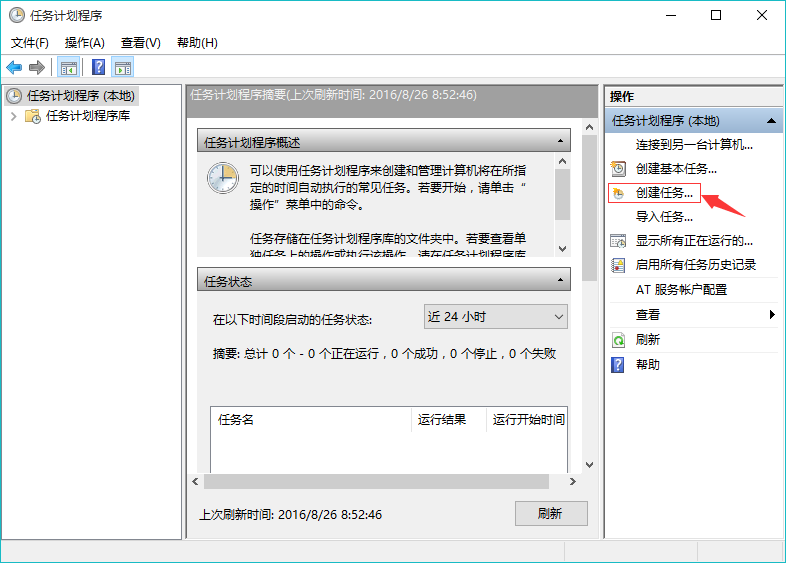Click the 启用所有任务历史记录 icon

point(619,265)
